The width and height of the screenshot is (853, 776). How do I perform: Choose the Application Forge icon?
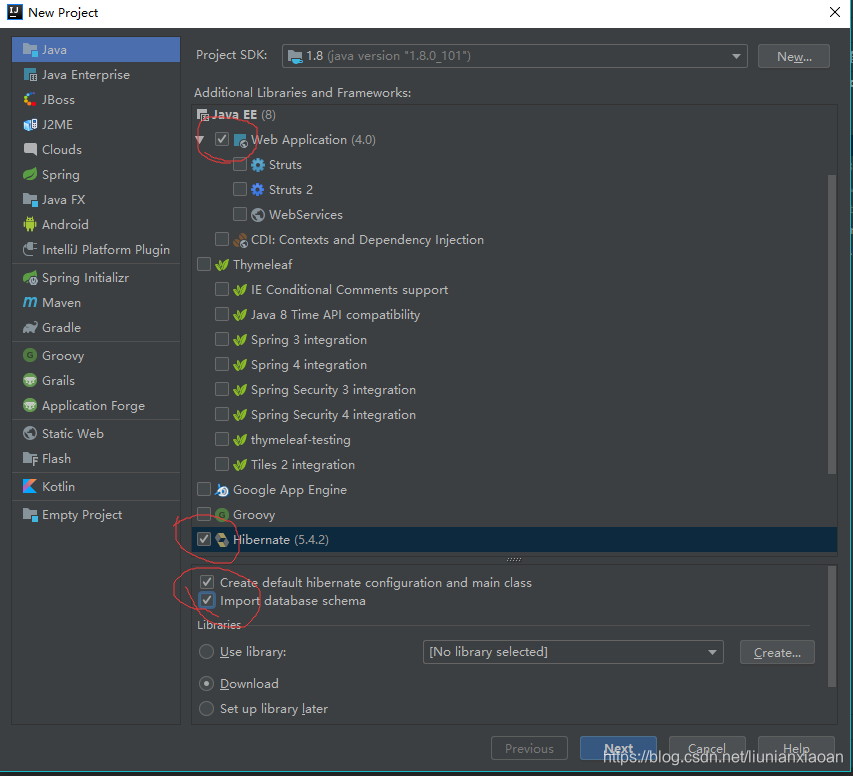(30, 405)
